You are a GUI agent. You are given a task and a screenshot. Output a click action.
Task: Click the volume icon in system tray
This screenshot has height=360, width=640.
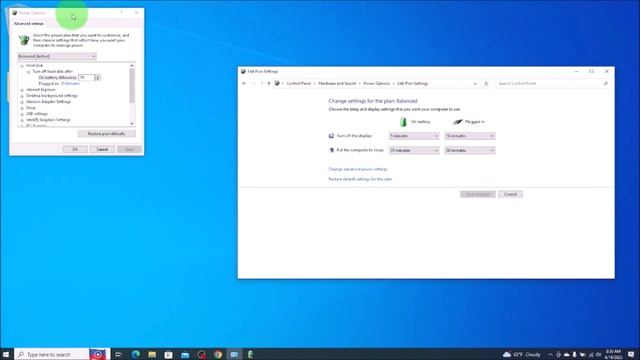click(599, 354)
